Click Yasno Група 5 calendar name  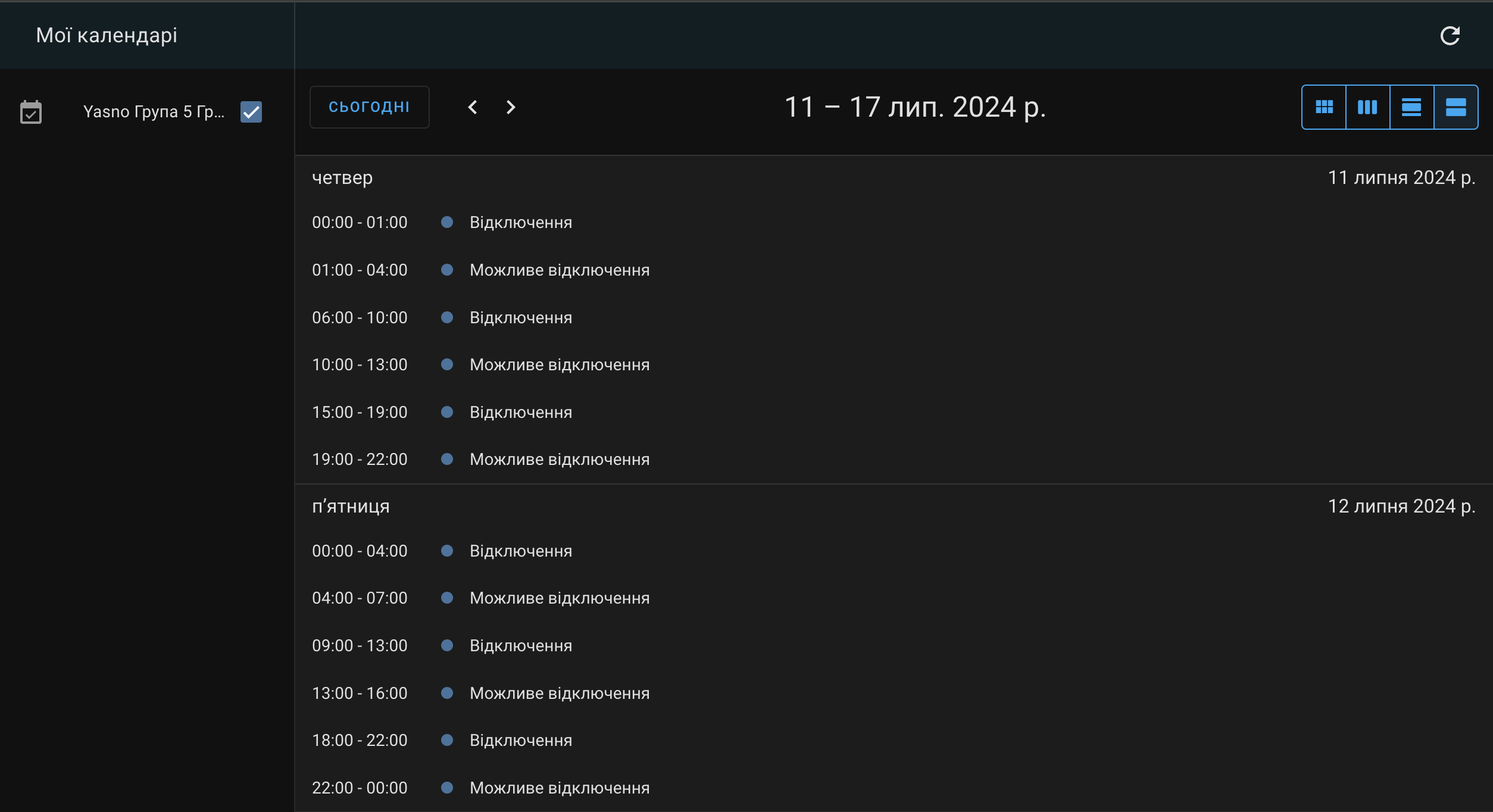point(154,112)
